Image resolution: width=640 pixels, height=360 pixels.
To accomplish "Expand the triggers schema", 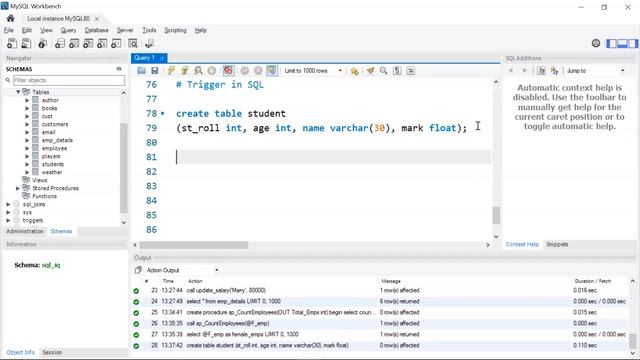I will click(x=8, y=220).
